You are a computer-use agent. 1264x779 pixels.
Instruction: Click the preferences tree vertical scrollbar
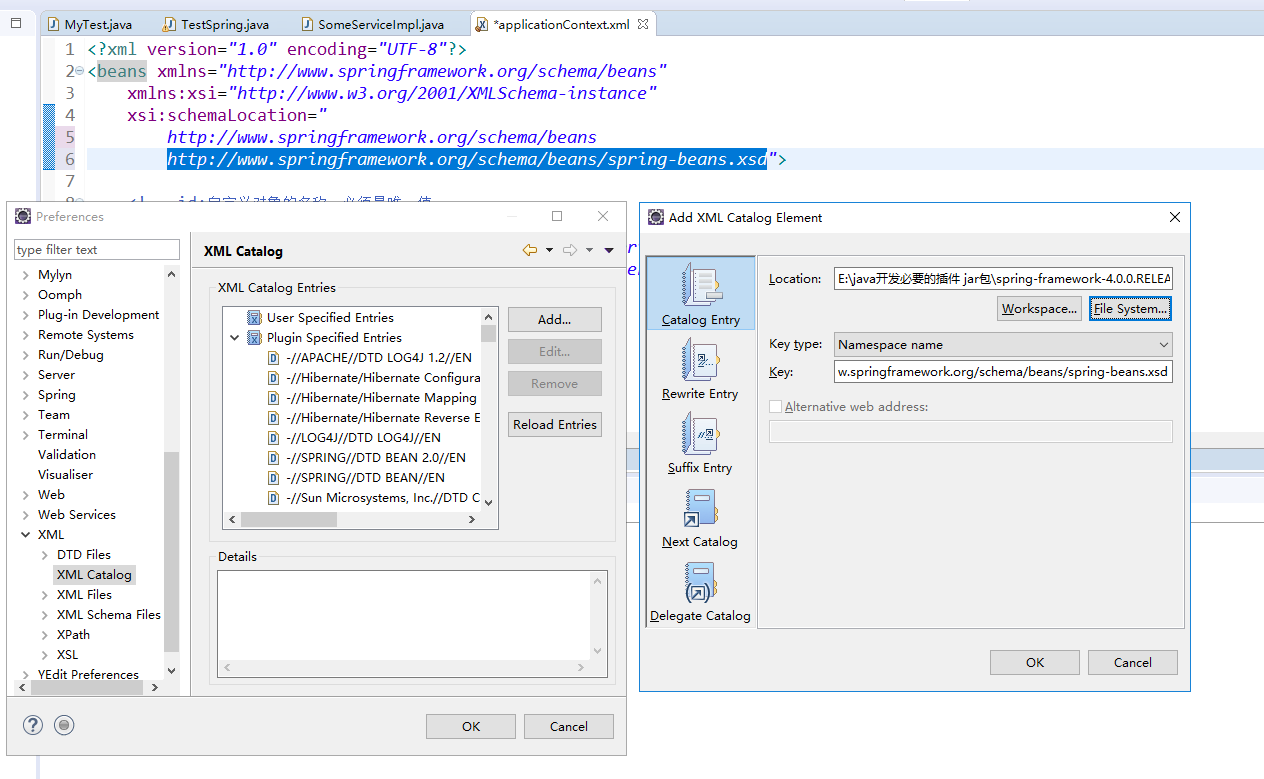click(x=171, y=472)
